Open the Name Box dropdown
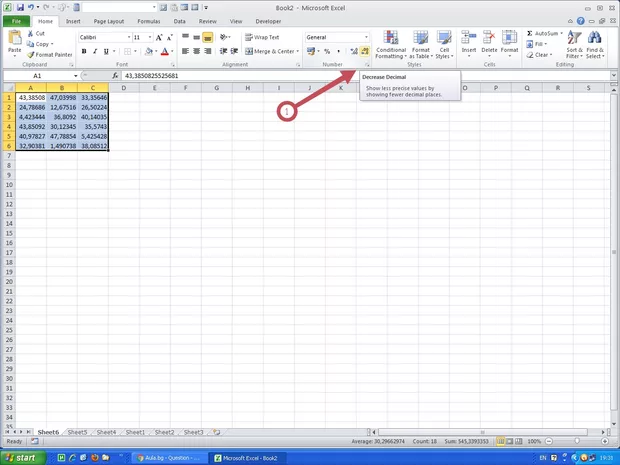Screen dimensions: 620x465 (75, 76)
